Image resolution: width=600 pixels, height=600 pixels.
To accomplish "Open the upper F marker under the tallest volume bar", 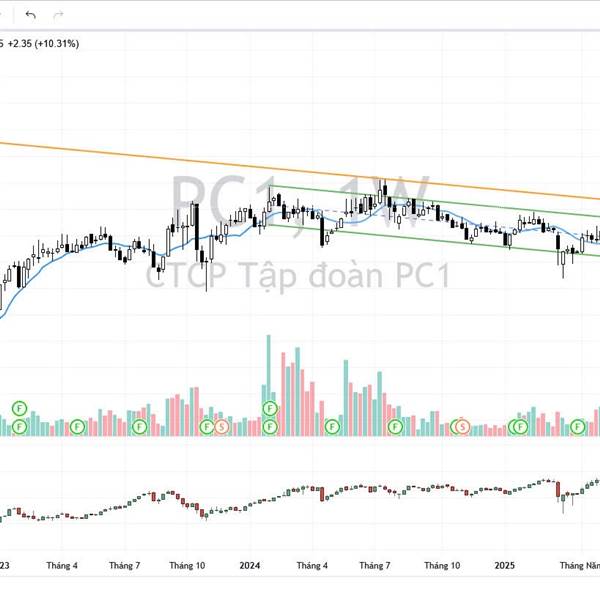I will pyautogui.click(x=270, y=409).
